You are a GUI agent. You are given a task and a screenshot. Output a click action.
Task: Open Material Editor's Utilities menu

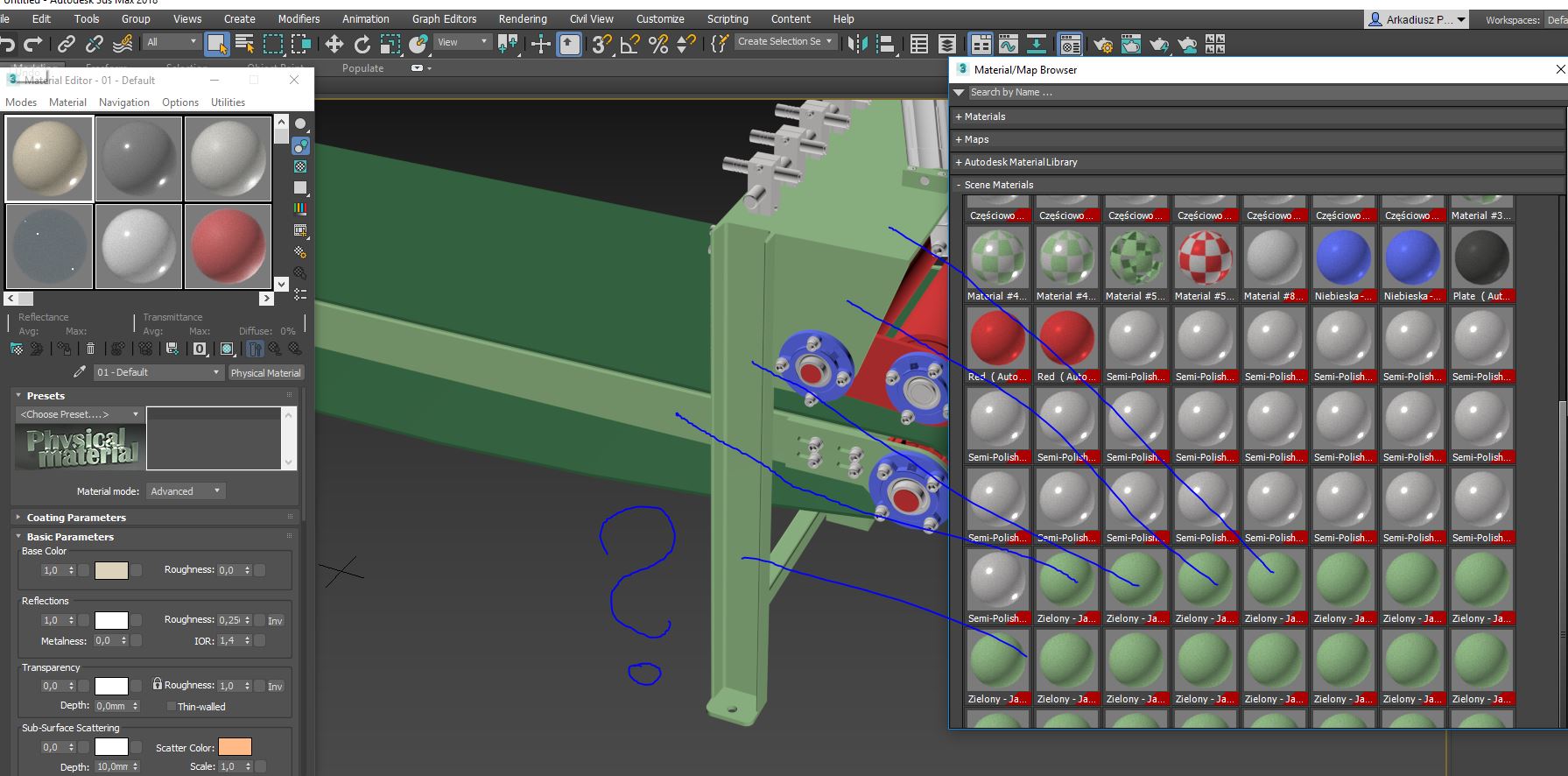tap(228, 102)
